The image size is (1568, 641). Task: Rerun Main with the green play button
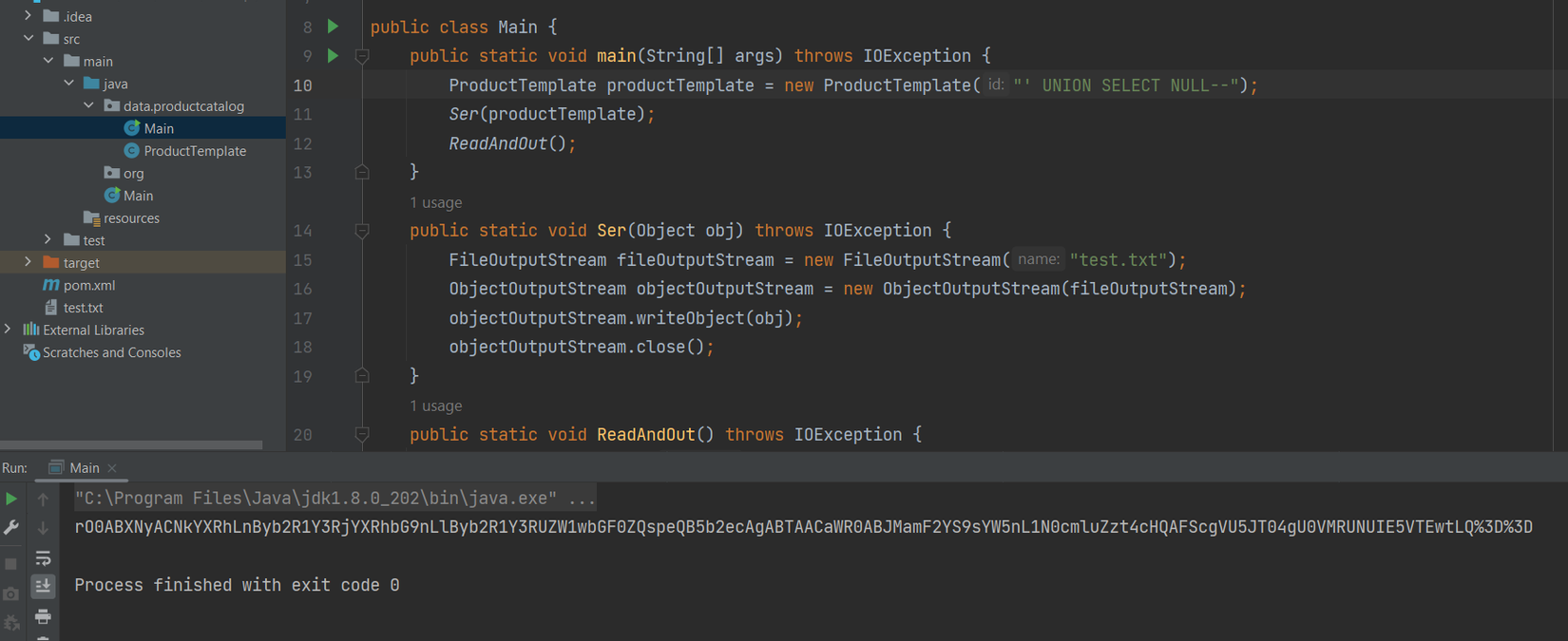point(11,499)
